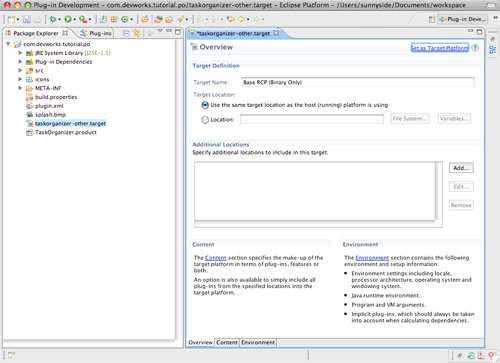Click the Set as Target Platform link

coord(440,48)
